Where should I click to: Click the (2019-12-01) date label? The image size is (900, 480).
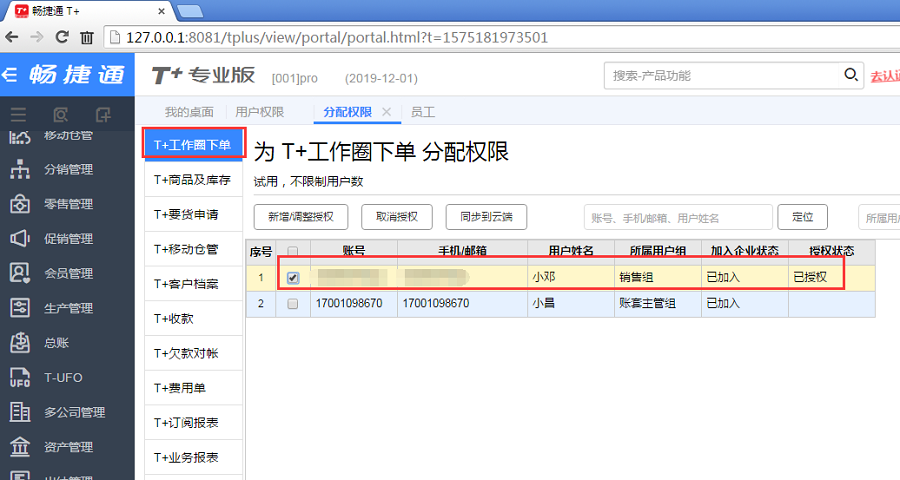coord(381,79)
